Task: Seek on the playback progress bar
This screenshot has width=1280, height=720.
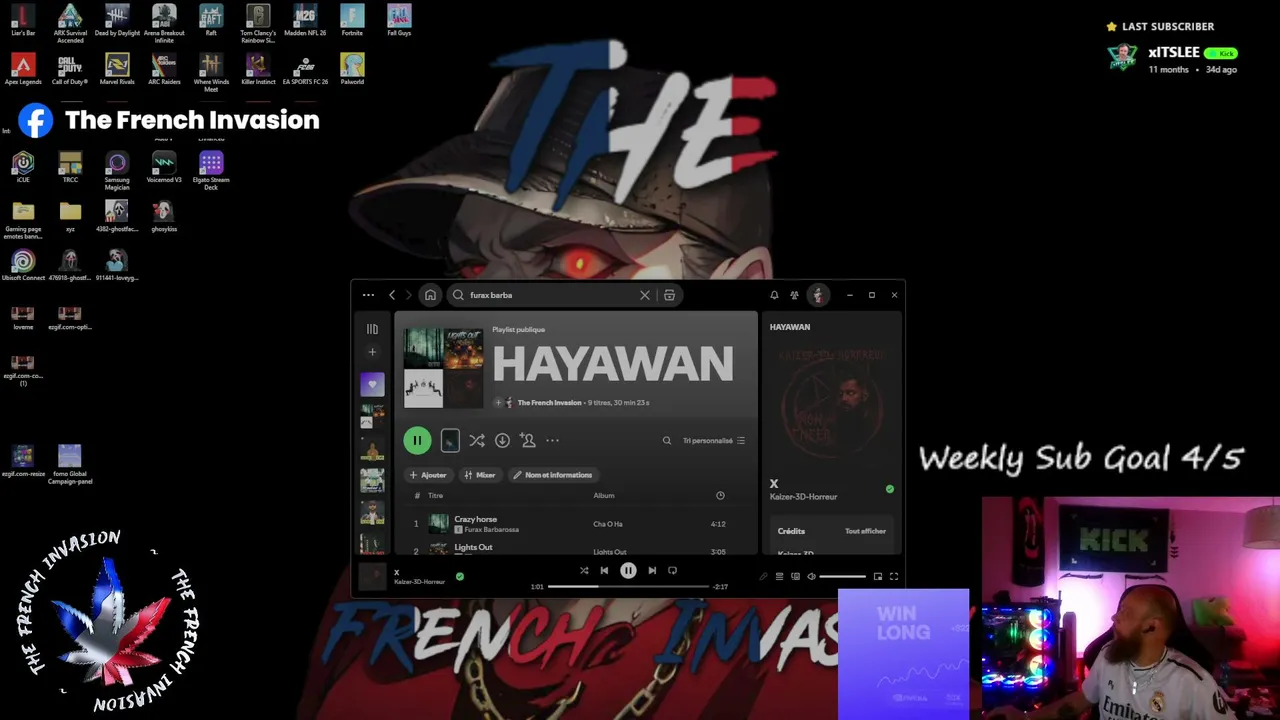Action: (x=628, y=587)
